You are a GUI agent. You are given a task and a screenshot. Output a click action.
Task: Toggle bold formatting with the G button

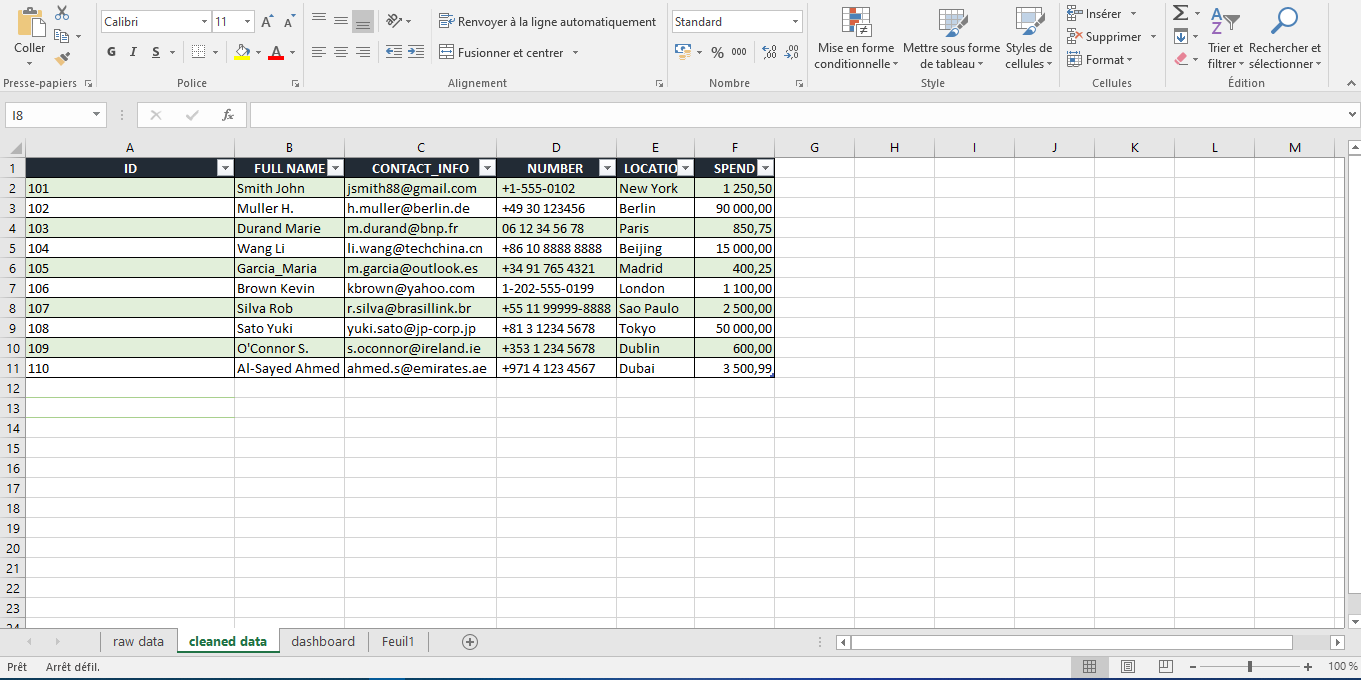[111, 52]
